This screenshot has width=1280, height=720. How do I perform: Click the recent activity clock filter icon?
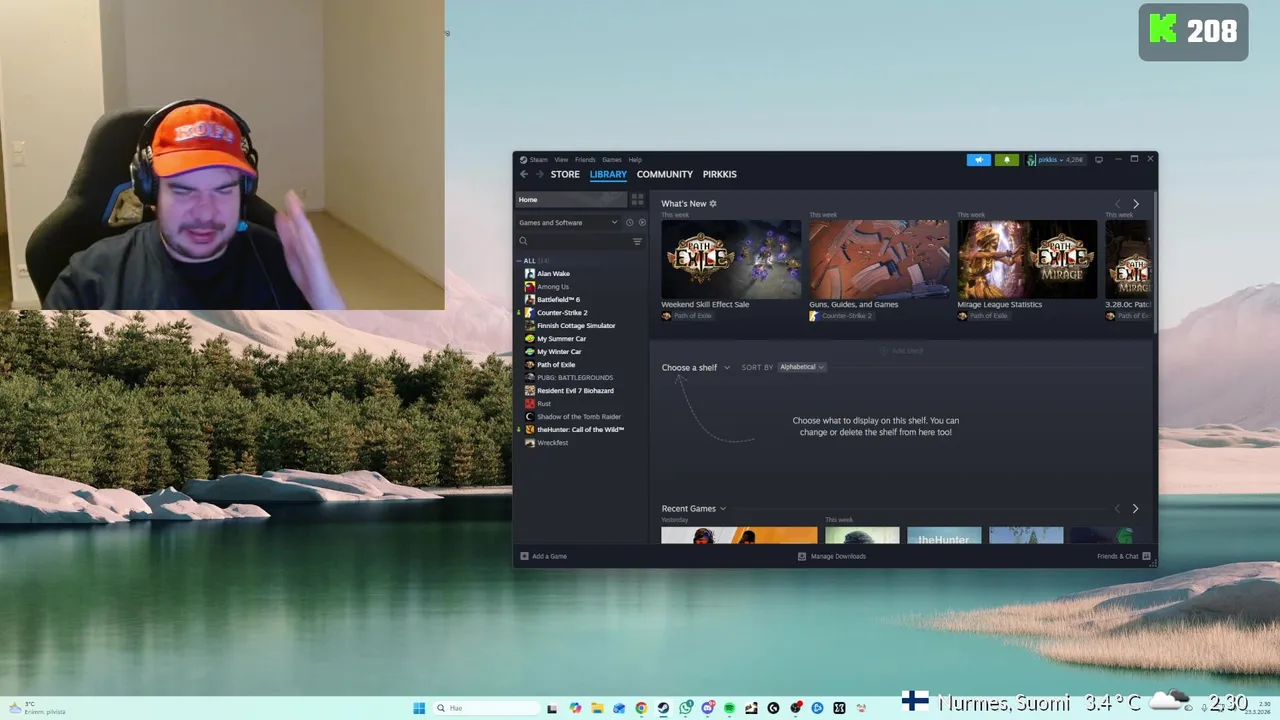(x=629, y=222)
